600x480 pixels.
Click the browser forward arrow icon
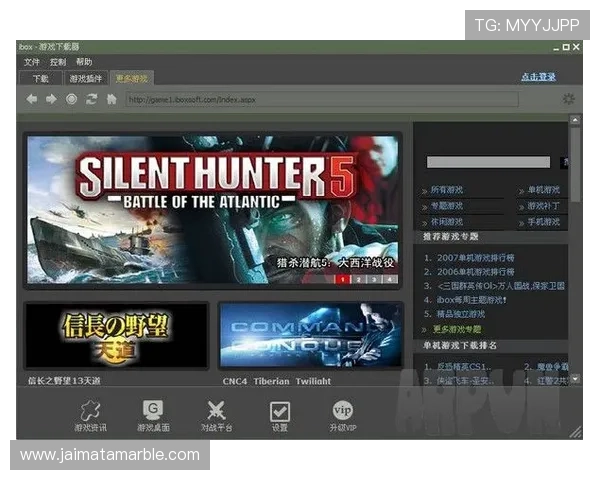pos(51,99)
